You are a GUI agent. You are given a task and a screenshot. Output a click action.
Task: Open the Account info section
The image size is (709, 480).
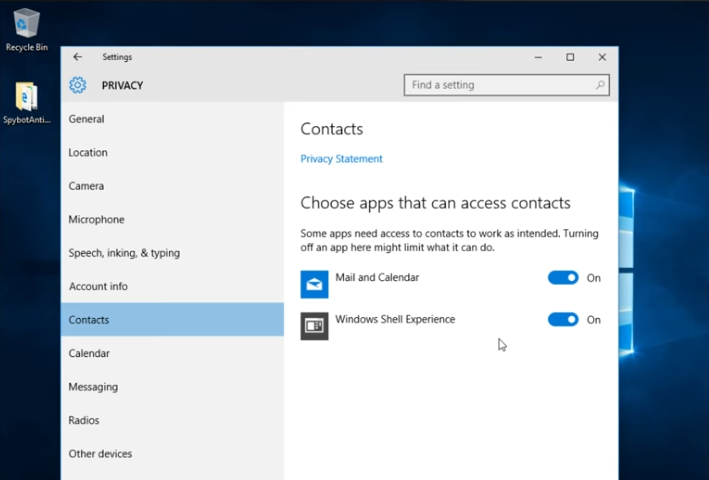(172, 286)
